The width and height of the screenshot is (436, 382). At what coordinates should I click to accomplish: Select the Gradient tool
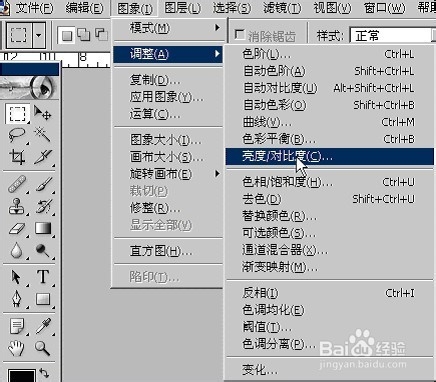[43, 229]
